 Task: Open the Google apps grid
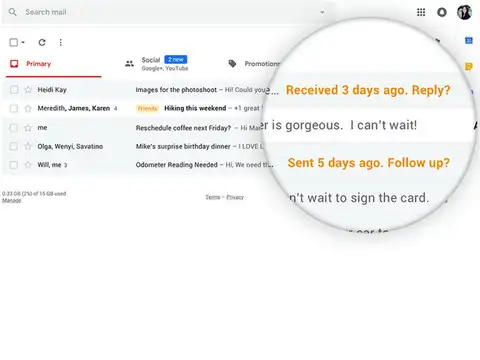point(421,12)
